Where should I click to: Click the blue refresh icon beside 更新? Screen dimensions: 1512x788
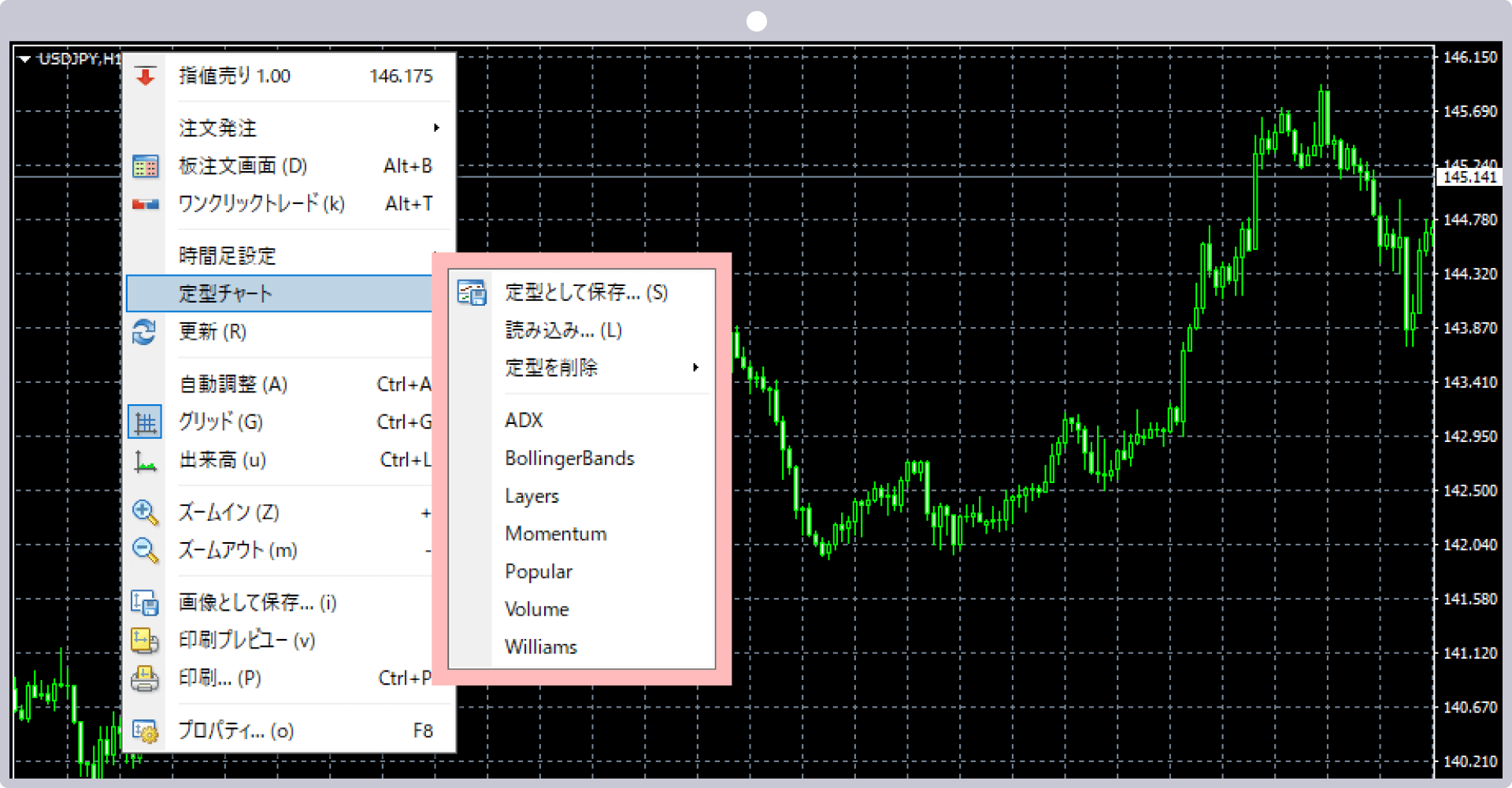(145, 333)
